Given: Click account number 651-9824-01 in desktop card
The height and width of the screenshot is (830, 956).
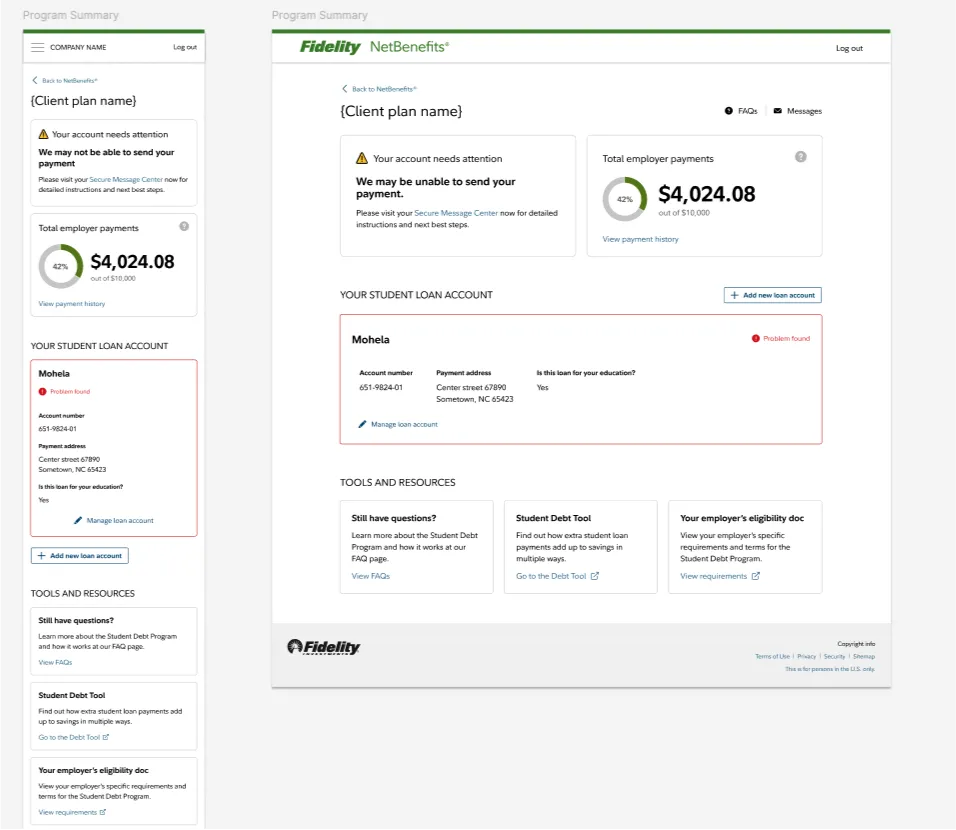Looking at the screenshot, I should click(380, 388).
